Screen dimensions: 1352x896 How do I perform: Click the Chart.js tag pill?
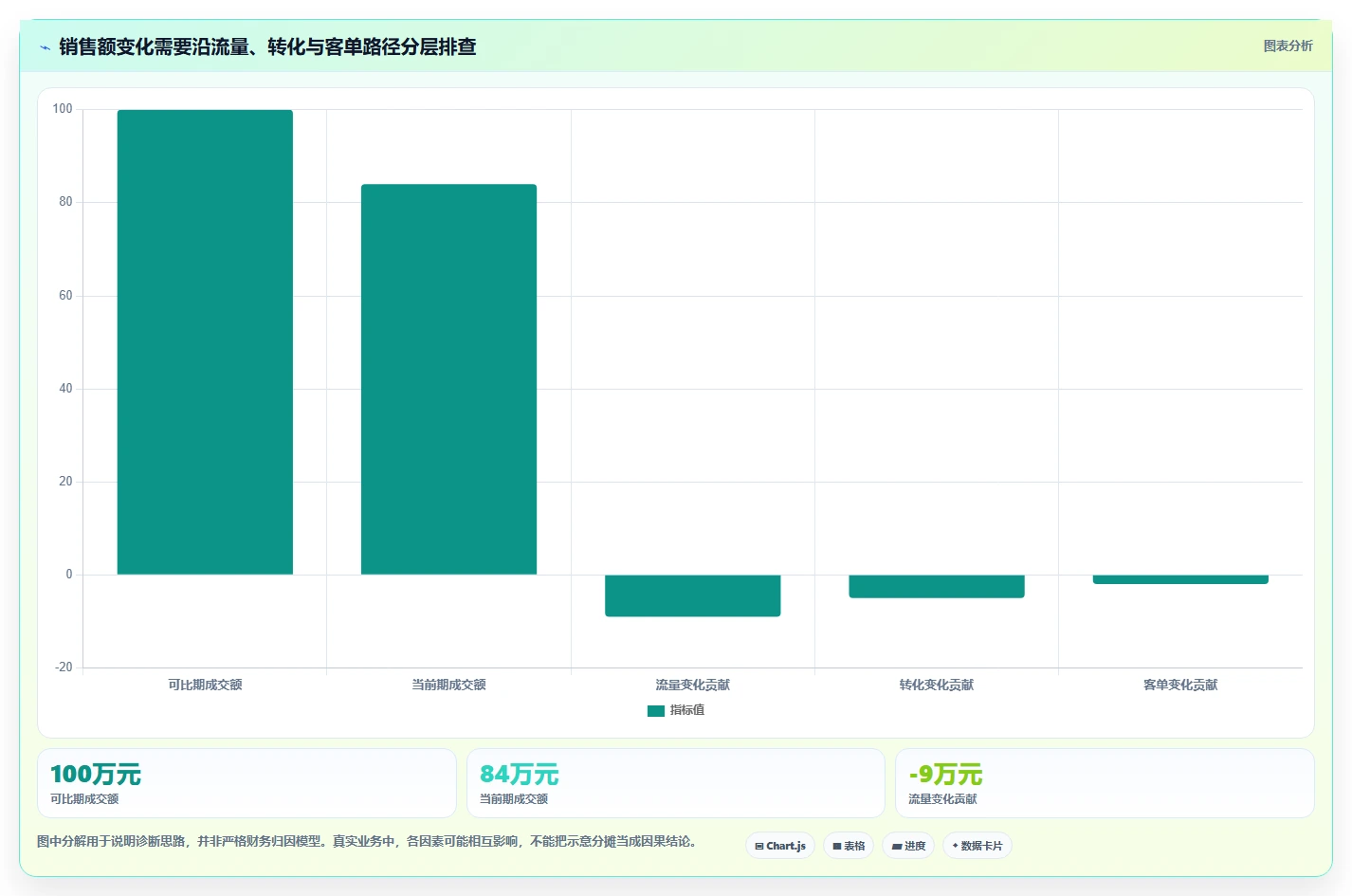[x=780, y=846]
